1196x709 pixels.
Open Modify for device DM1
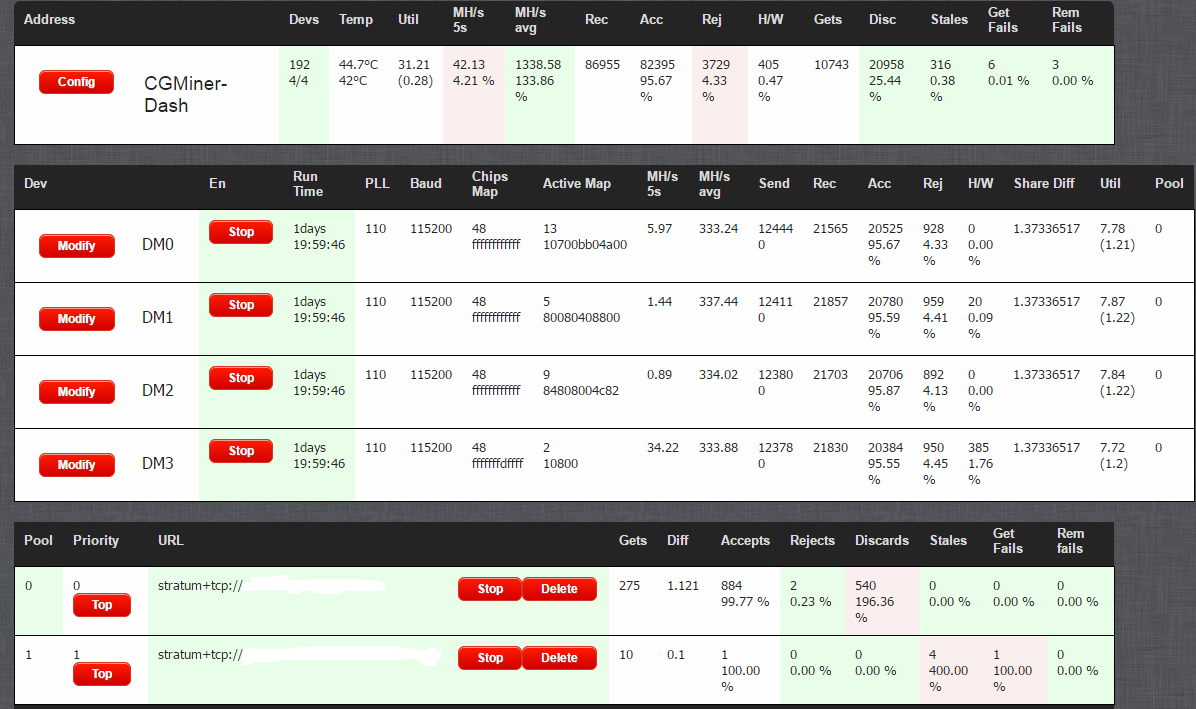[x=76, y=319]
